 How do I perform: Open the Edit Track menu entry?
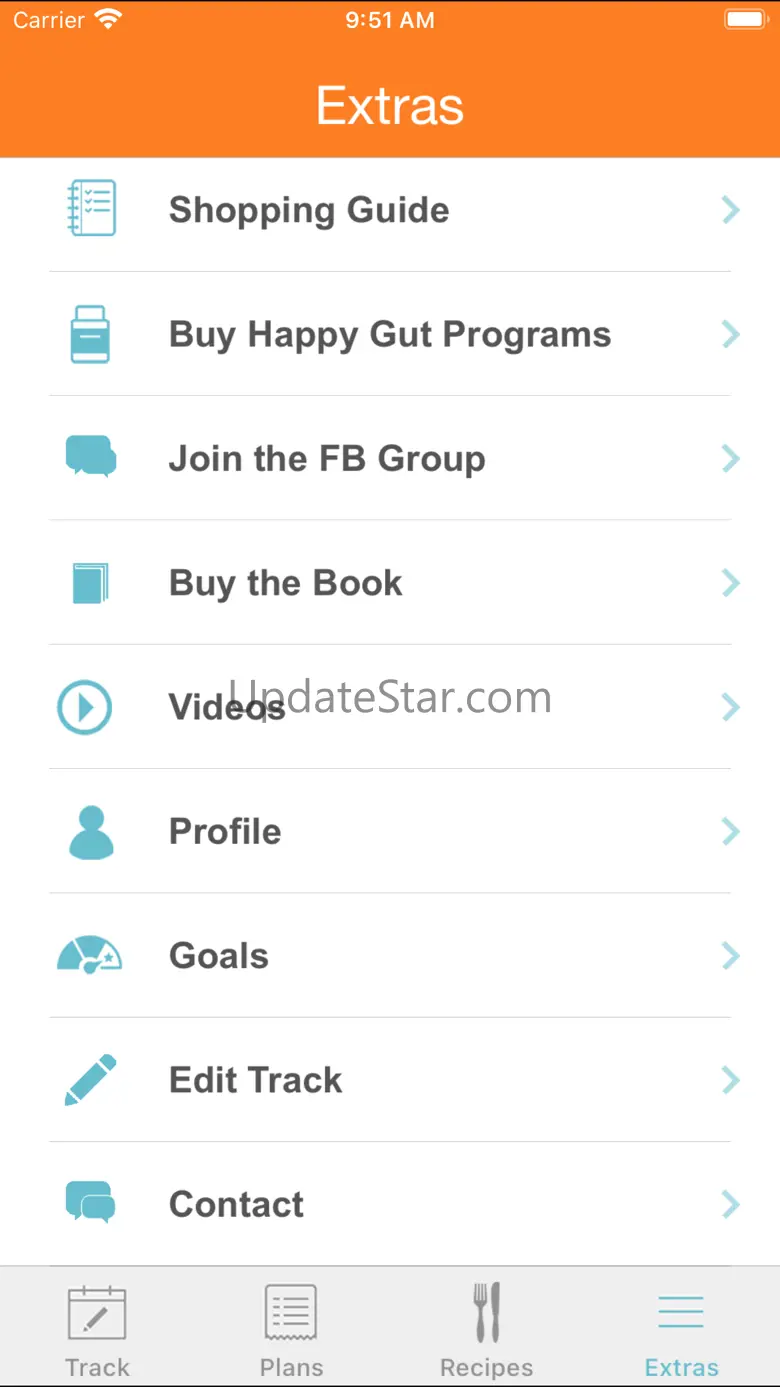click(256, 1080)
